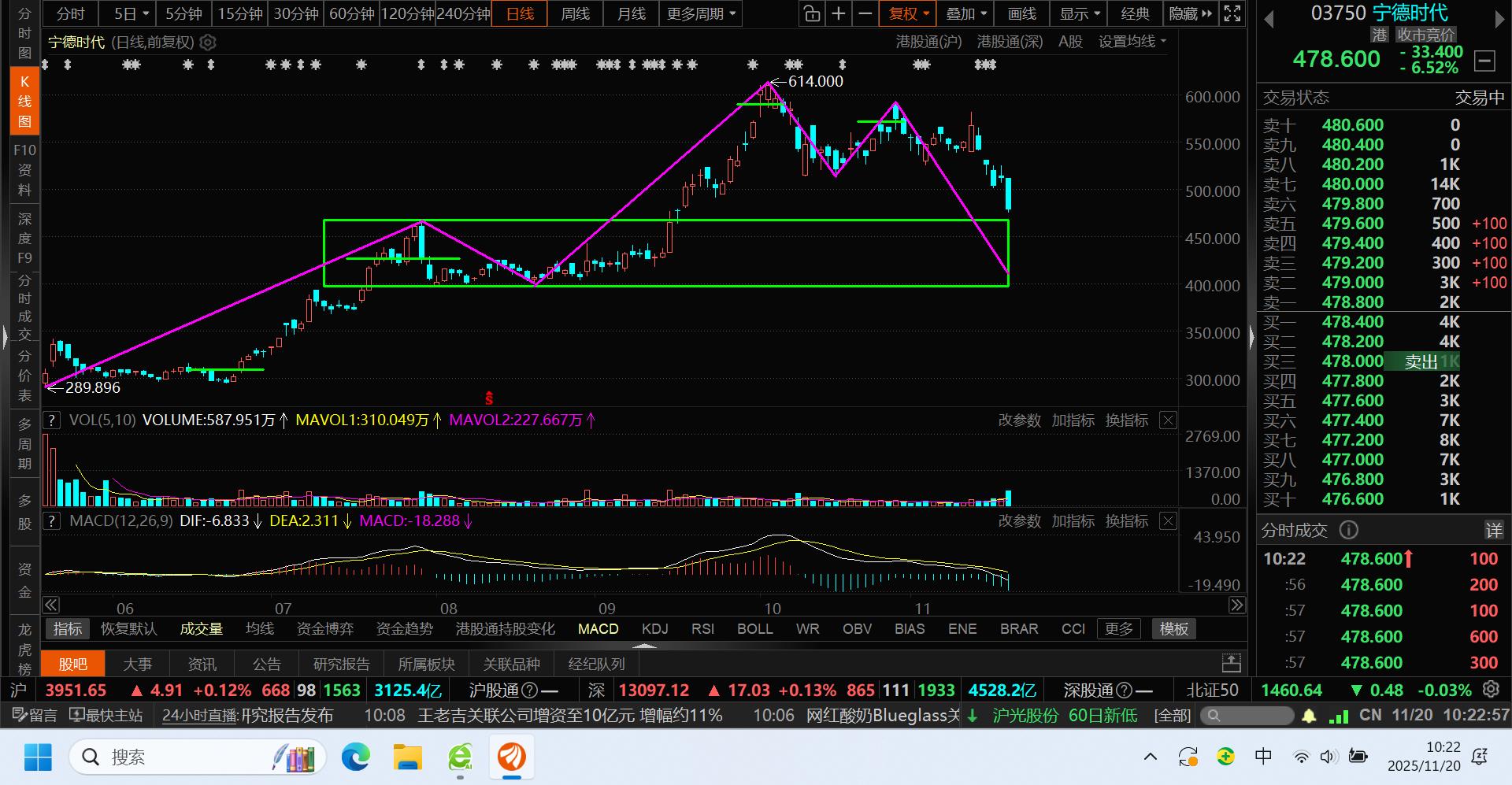Click the notification bell icon
1512x785 pixels.
tap(1309, 716)
